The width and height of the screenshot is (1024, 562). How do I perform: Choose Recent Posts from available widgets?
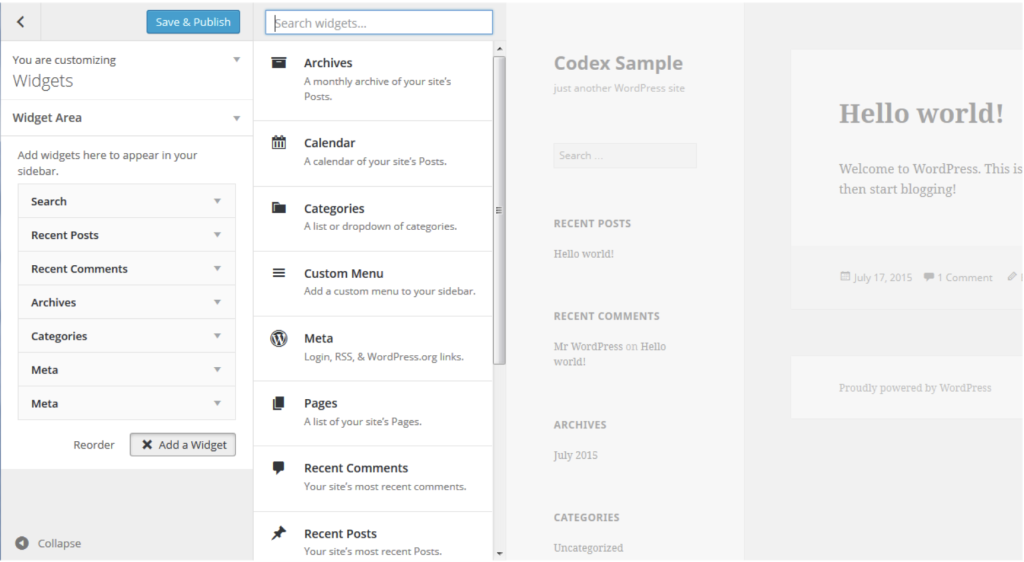pyautogui.click(x=374, y=536)
